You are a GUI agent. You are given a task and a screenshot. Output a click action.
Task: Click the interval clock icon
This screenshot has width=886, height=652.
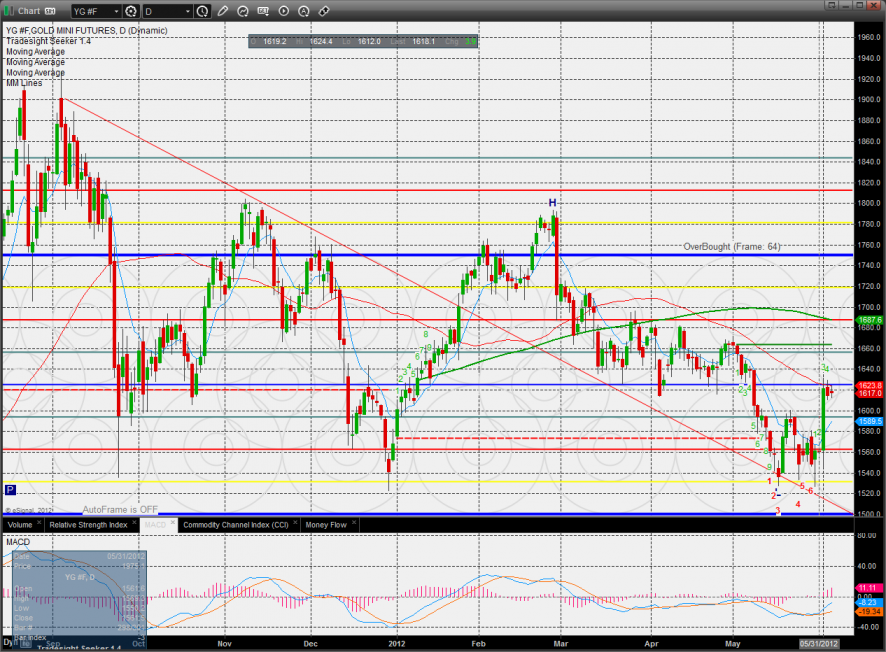203,11
